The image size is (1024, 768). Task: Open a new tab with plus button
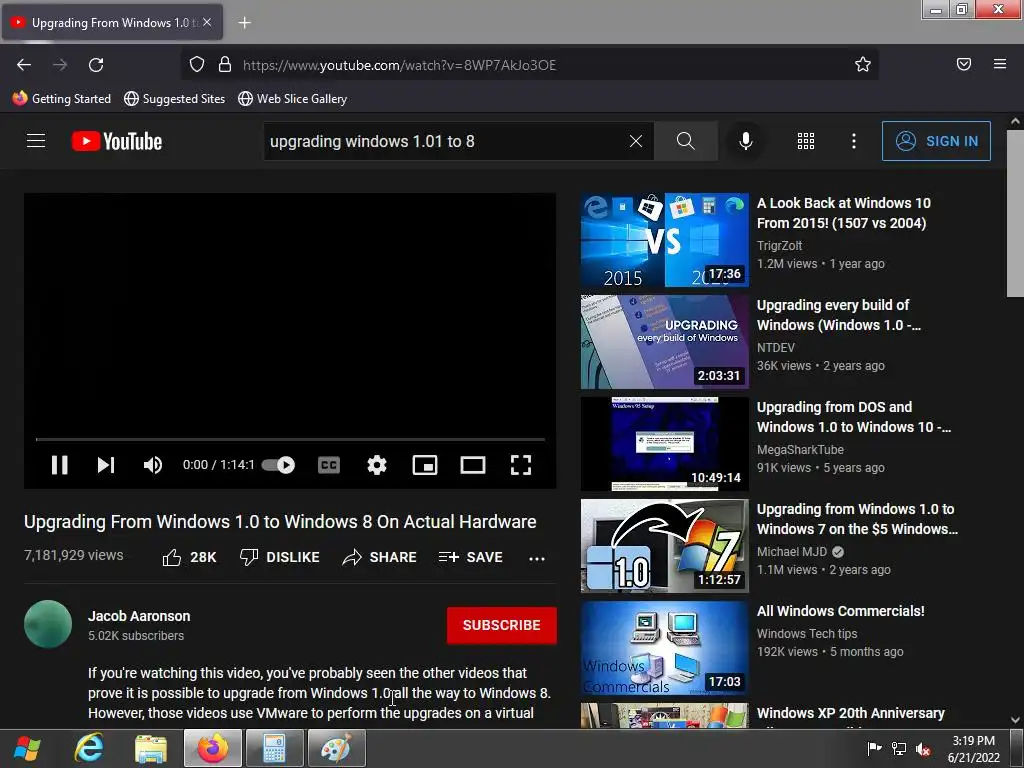244,23
